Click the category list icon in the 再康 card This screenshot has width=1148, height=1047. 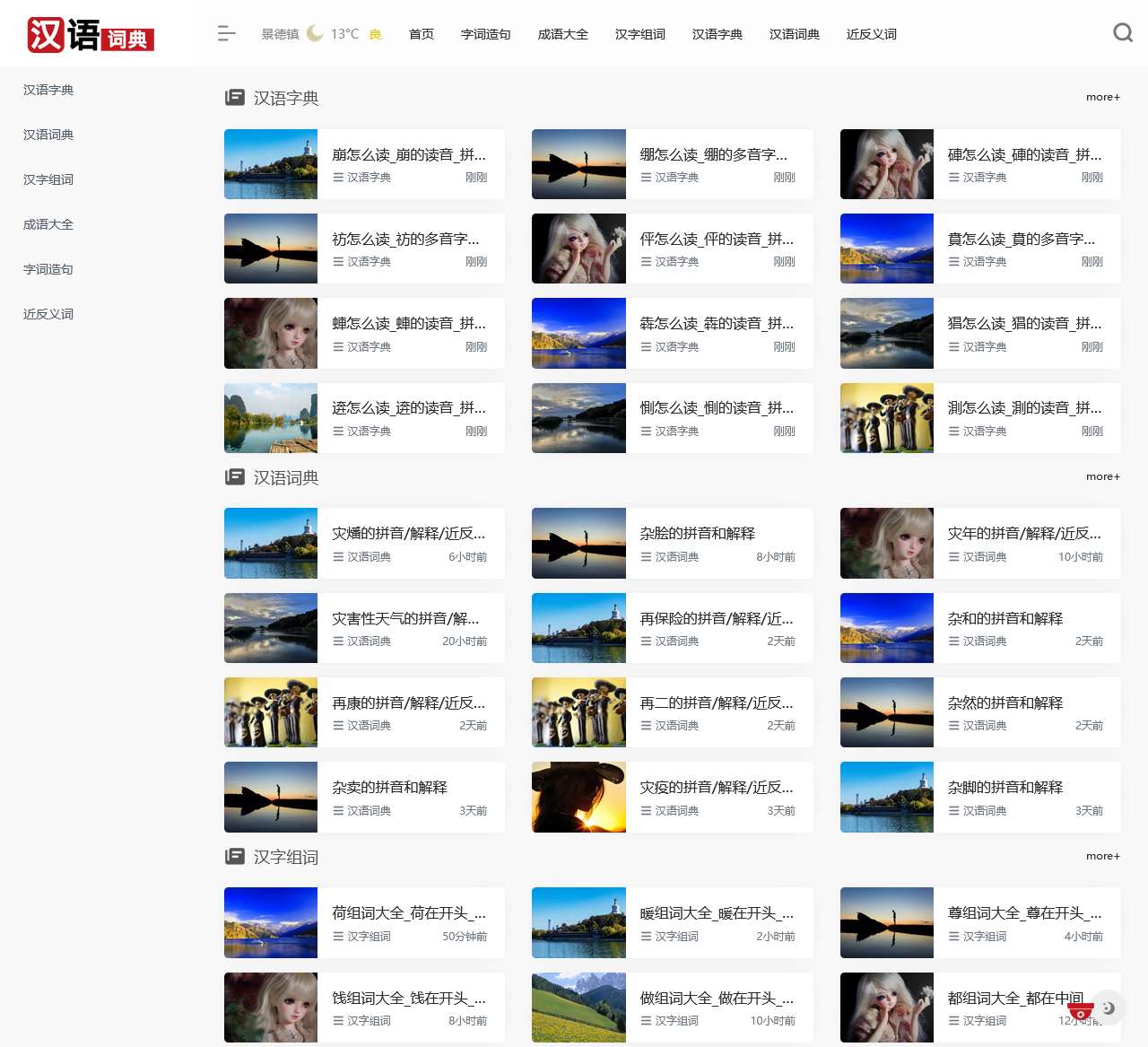tap(338, 726)
